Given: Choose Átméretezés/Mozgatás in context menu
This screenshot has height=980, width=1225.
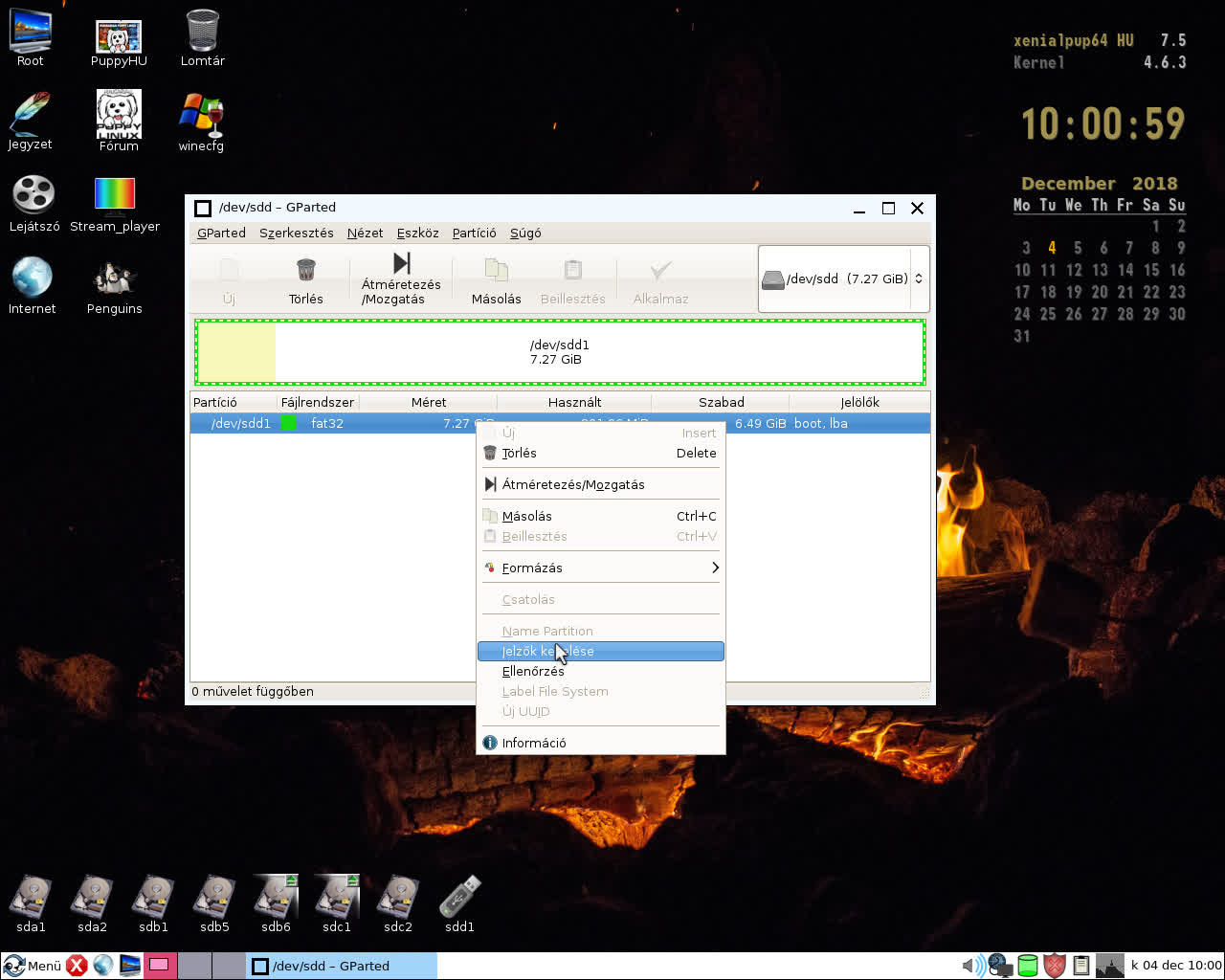Looking at the screenshot, I should click(600, 484).
